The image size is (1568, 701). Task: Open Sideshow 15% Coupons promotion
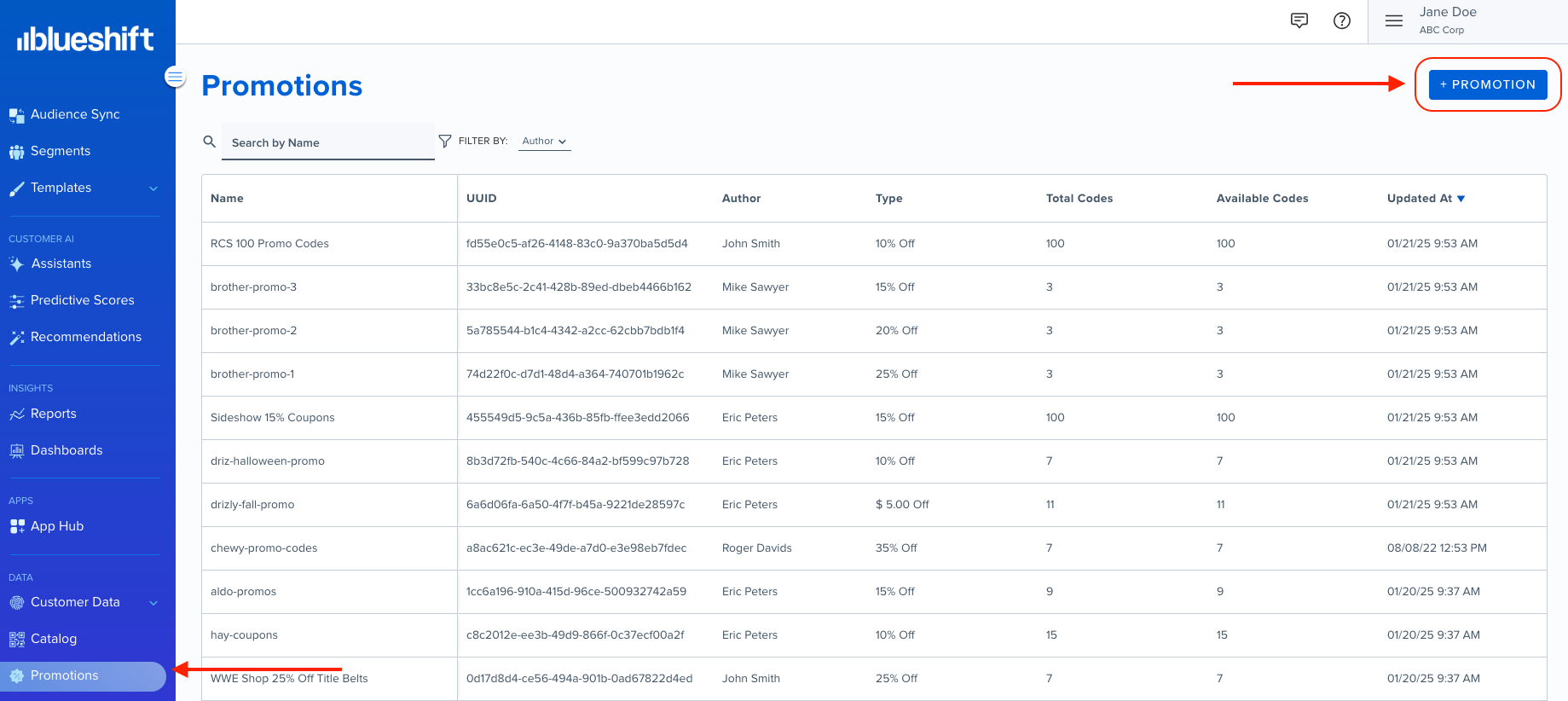tap(272, 418)
